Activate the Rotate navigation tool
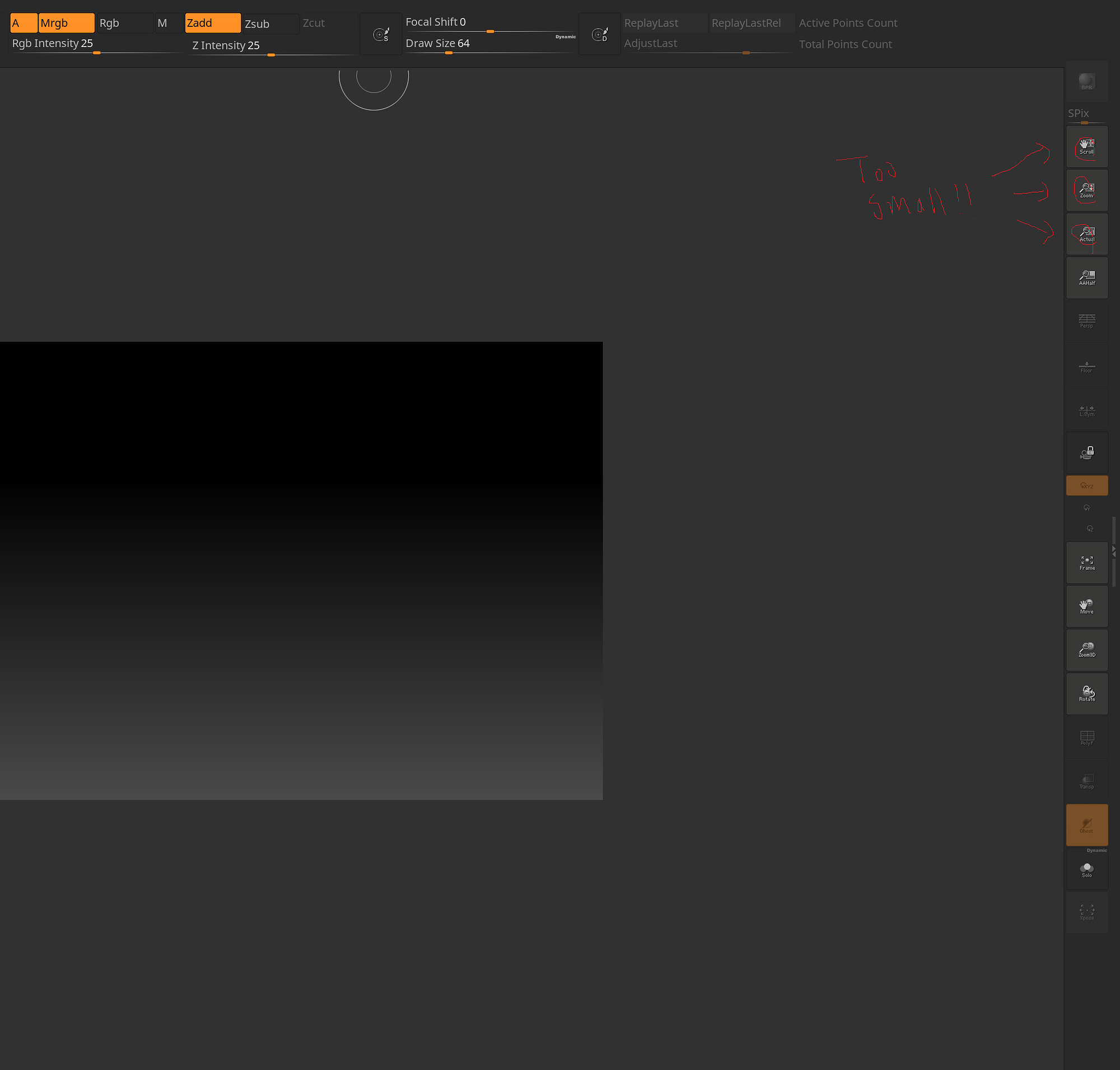This screenshot has height=1070, width=1120. 1086,694
